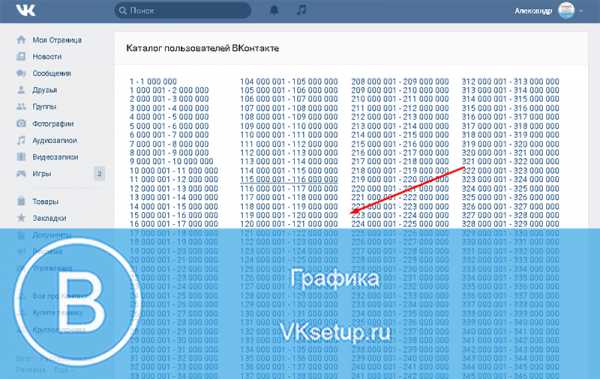
Task: Open Закладки in sidebar
Action: point(49,218)
